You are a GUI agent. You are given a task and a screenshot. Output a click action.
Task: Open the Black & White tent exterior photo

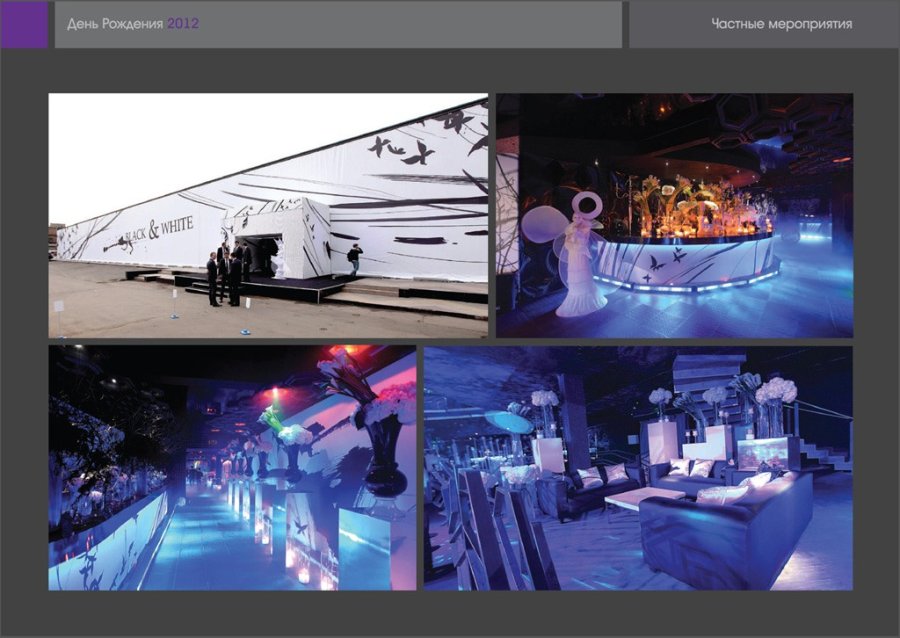click(268, 215)
